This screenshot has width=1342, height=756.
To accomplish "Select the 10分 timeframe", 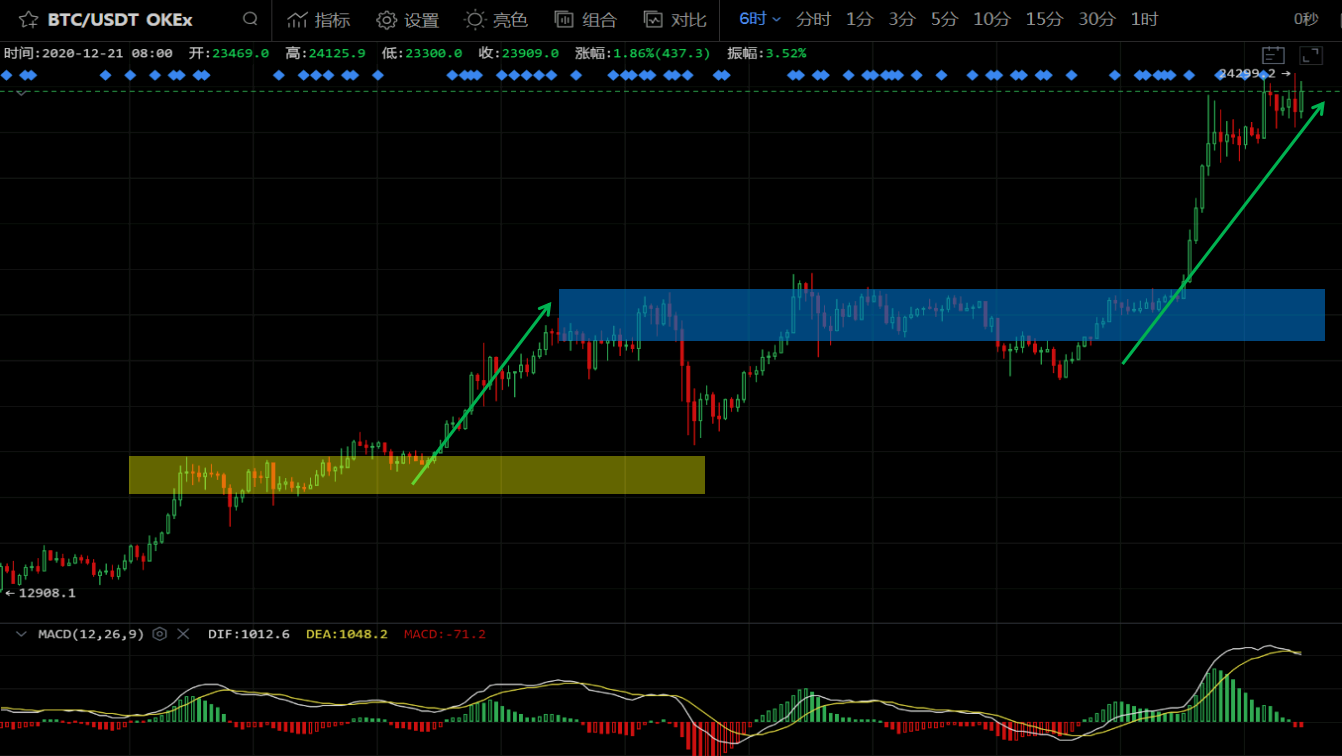I will (x=992, y=19).
